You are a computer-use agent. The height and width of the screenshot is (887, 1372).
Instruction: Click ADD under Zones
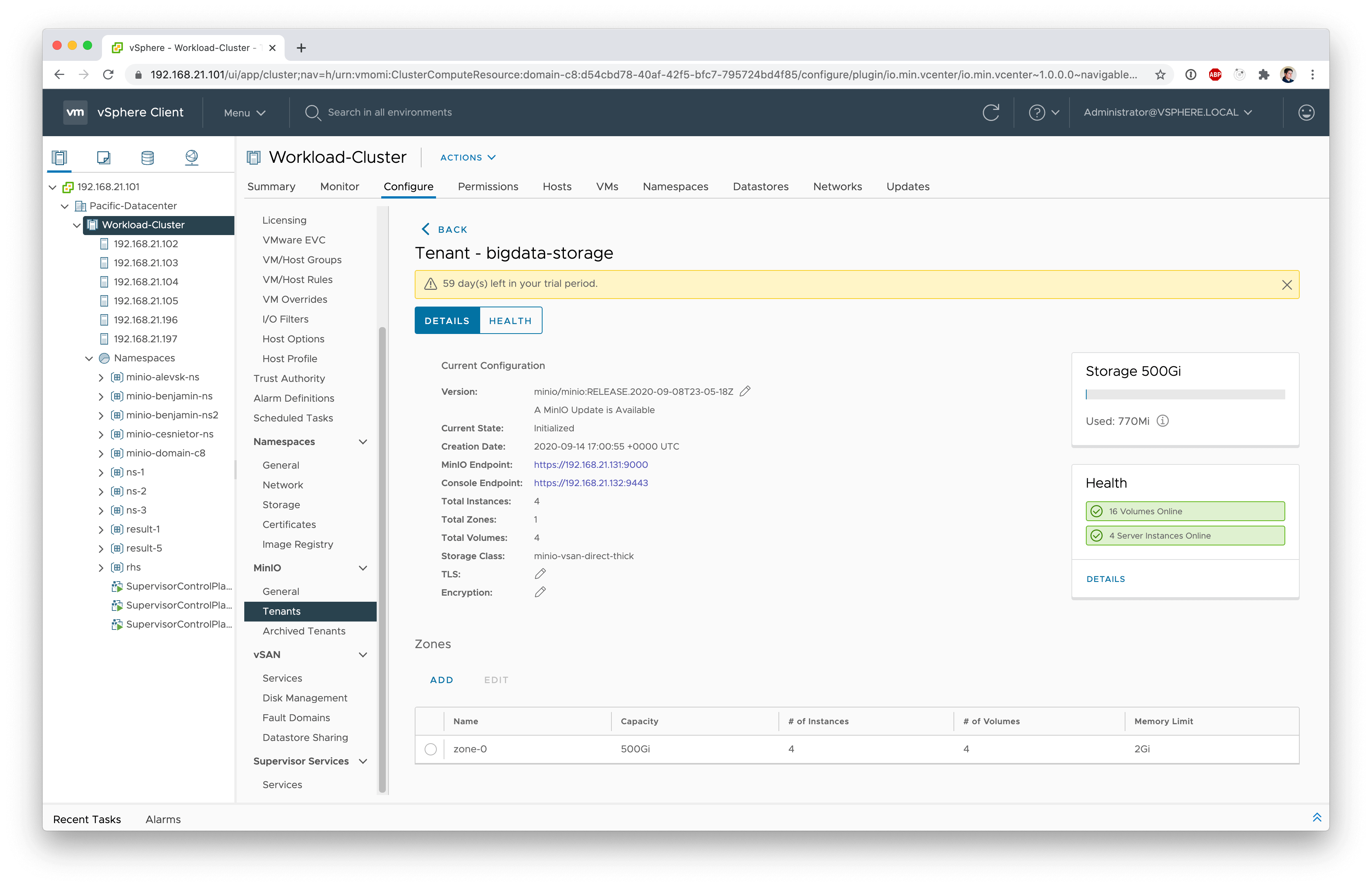coord(441,680)
